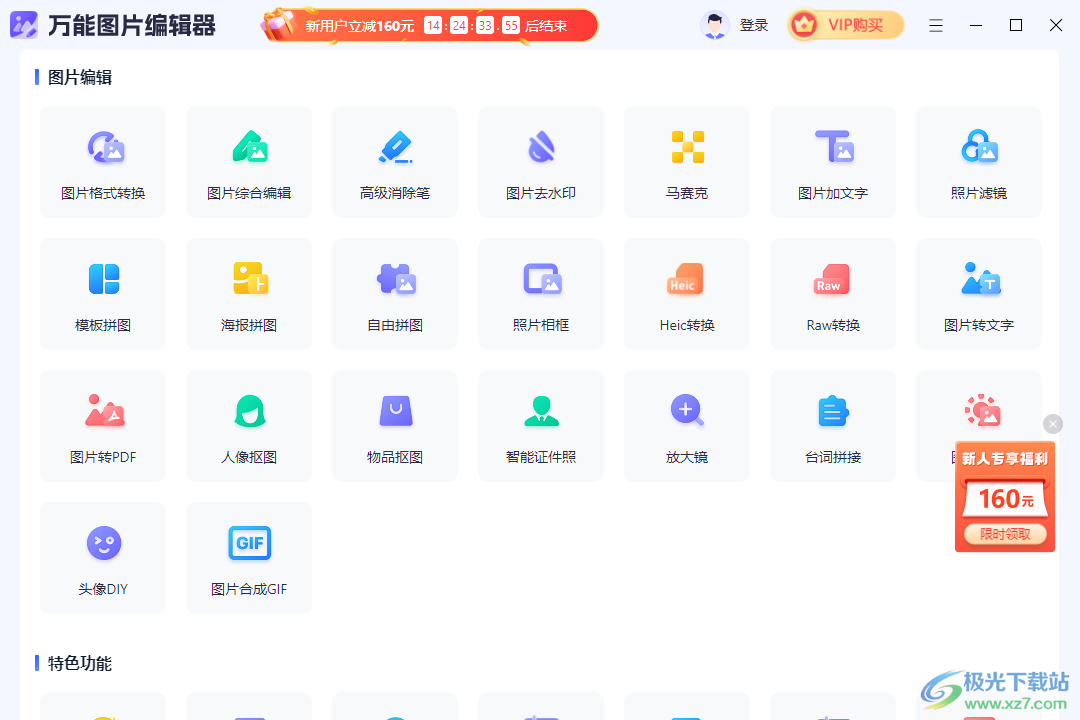
Task: Open 图片转文字 OCR tool
Action: click(x=979, y=294)
